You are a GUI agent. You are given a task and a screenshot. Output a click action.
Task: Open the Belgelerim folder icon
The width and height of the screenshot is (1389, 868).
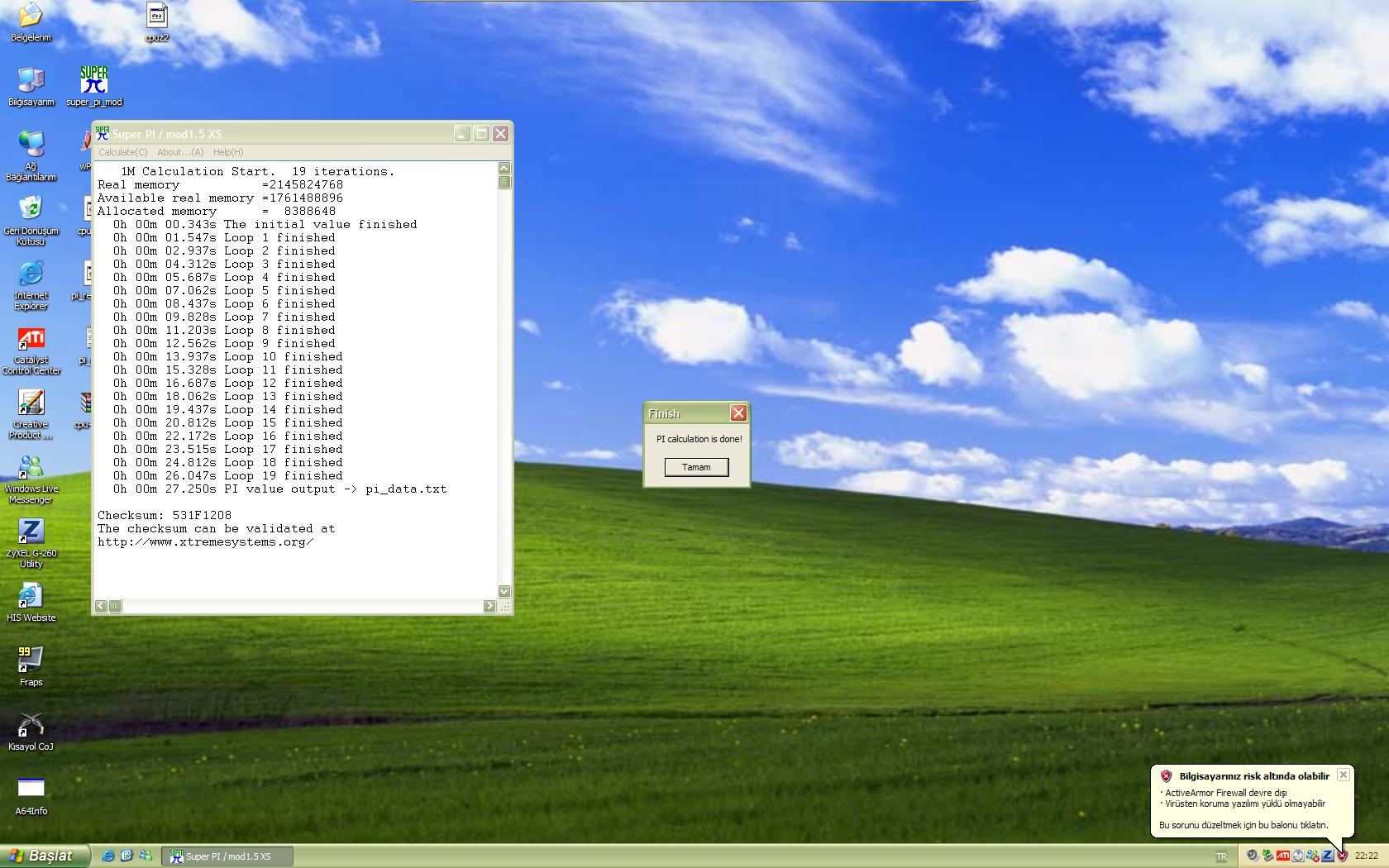31,22
